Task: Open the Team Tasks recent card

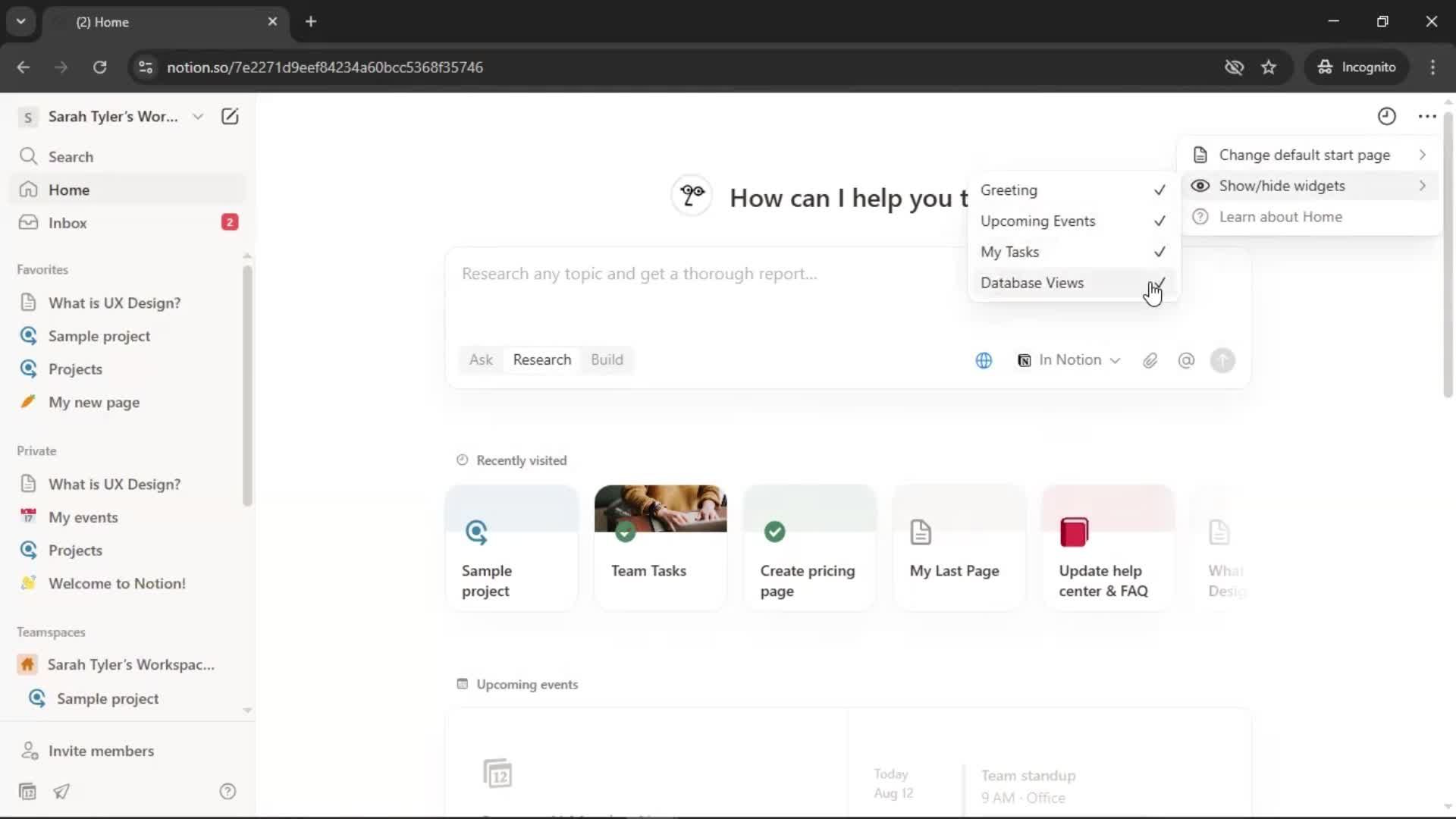Action: pos(661,548)
